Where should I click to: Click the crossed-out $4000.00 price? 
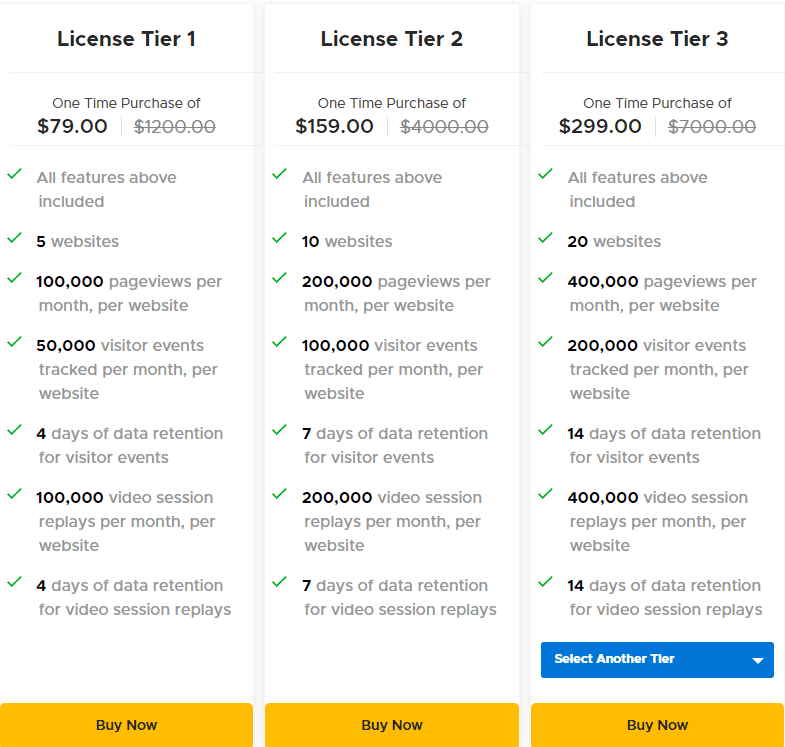coord(444,127)
